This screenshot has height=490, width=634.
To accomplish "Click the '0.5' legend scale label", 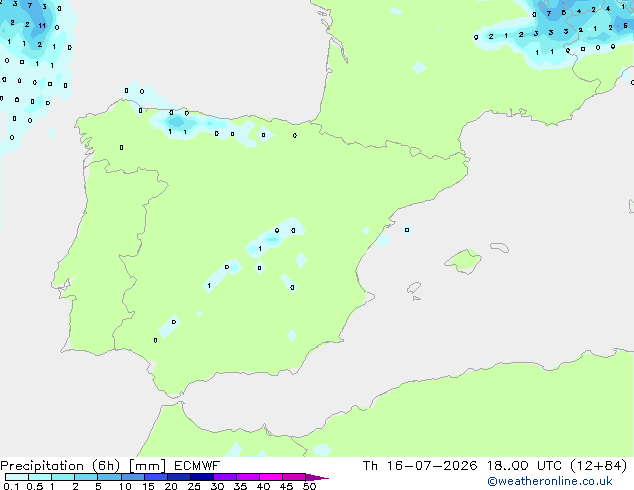I will coord(34,486).
